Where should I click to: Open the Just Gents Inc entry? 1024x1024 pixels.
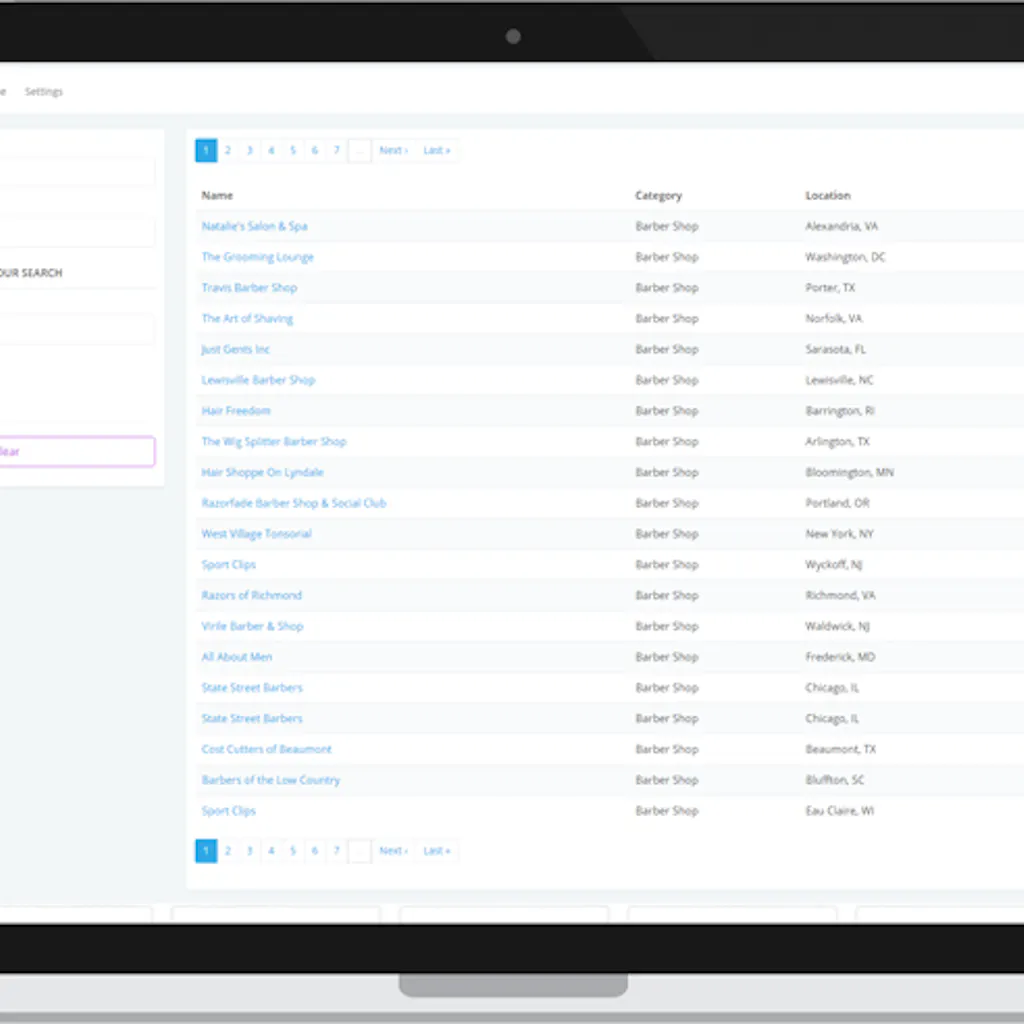tap(235, 350)
